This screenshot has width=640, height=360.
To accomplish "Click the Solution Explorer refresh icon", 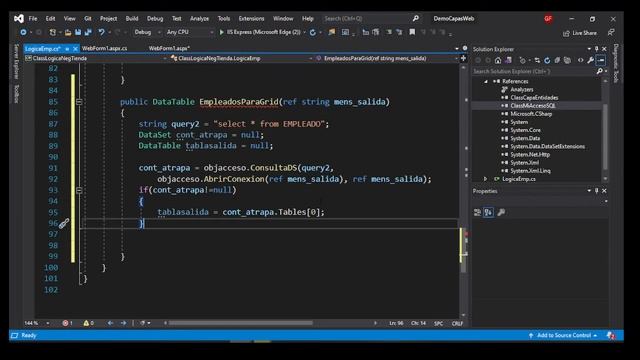I will tap(547, 60).
